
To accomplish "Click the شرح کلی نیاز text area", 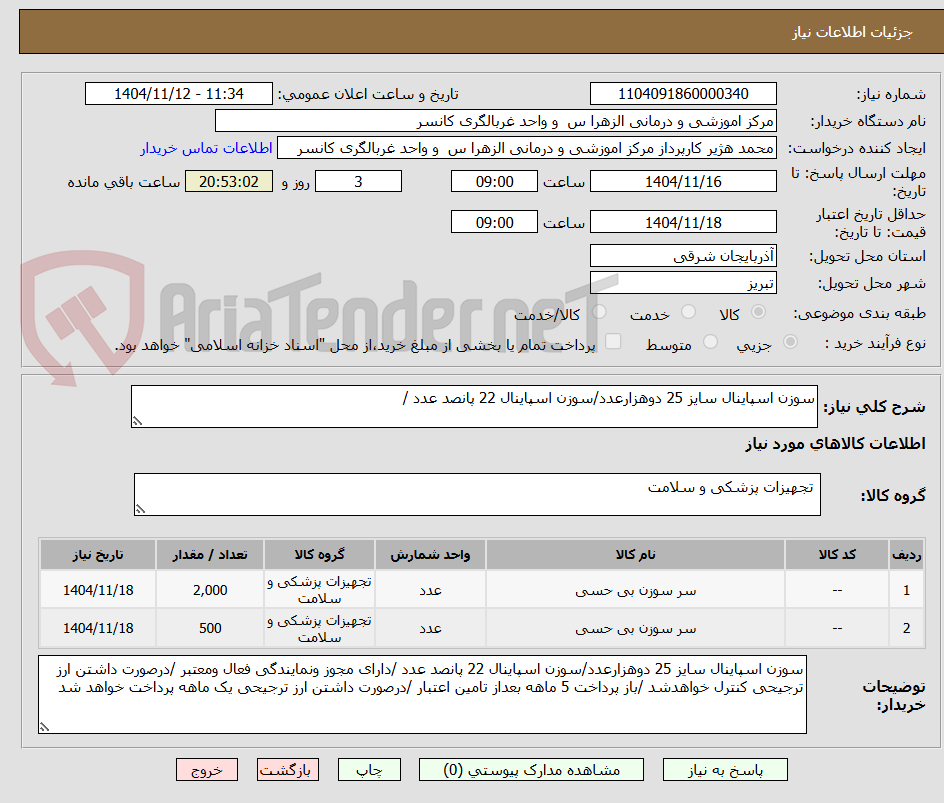I will point(474,407).
